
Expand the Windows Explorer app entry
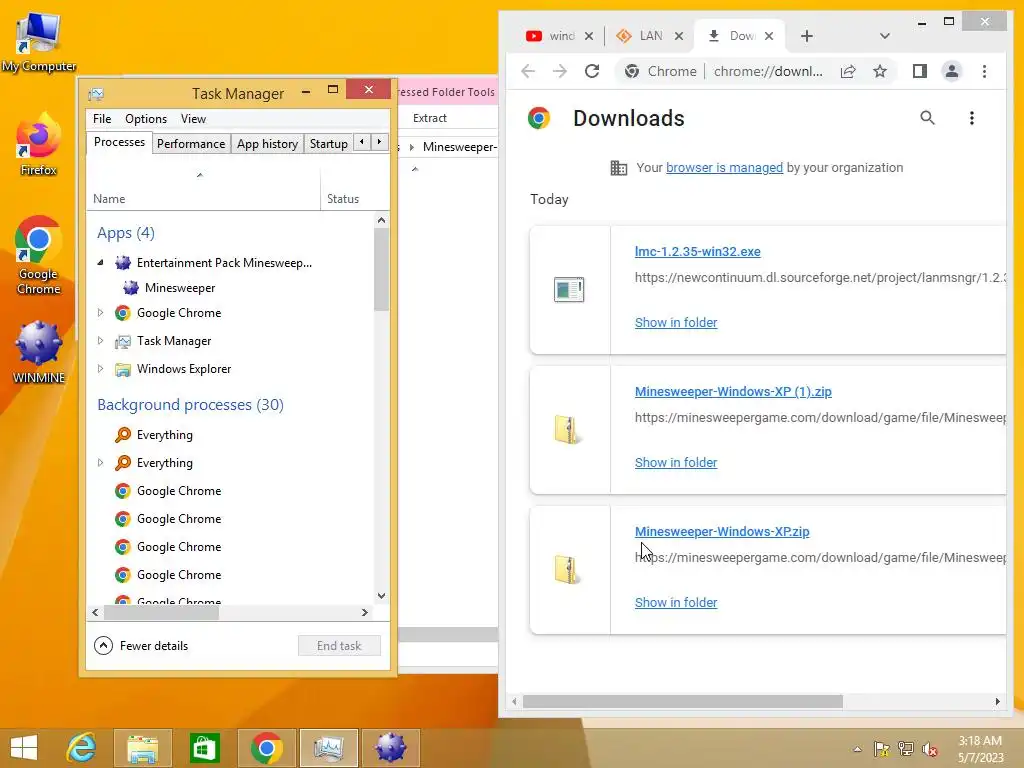click(x=100, y=368)
